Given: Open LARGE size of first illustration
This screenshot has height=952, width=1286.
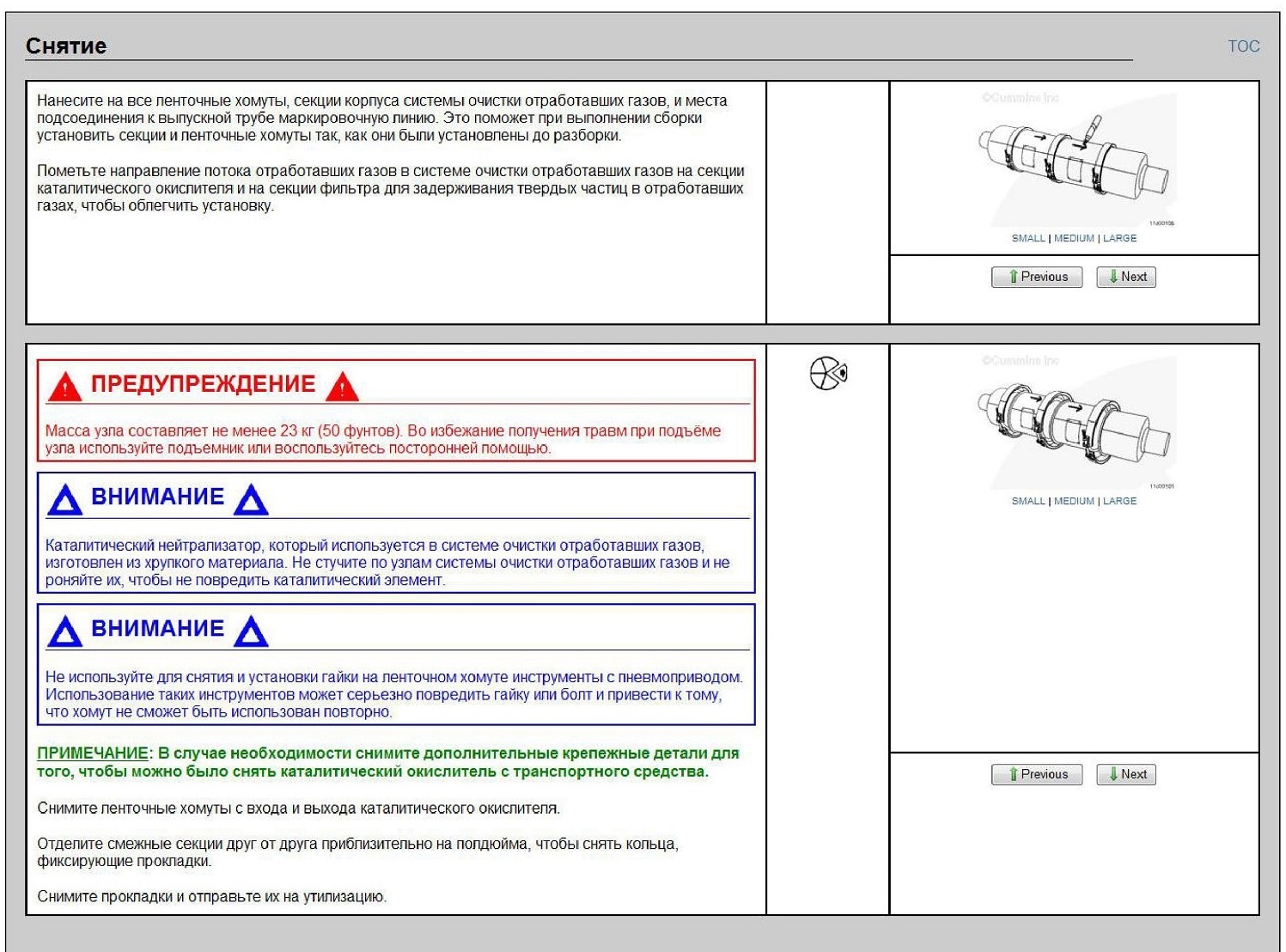Looking at the screenshot, I should point(1119,238).
